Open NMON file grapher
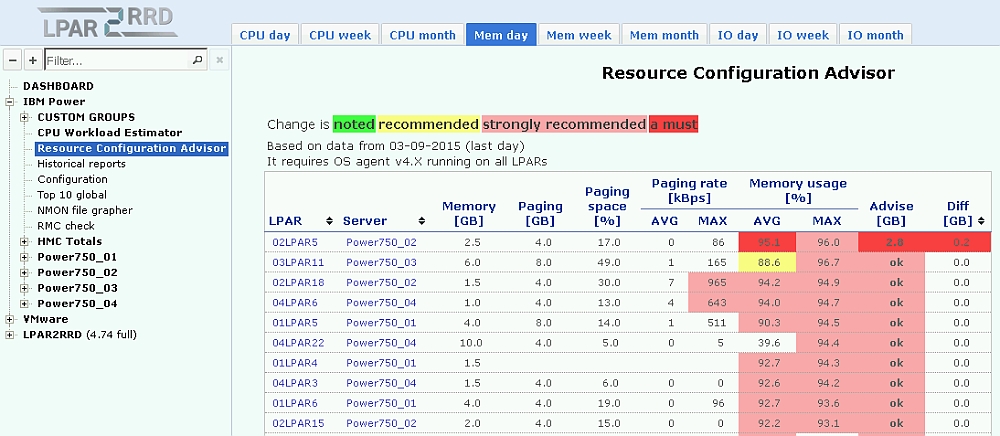This screenshot has height=436, width=1000. click(85, 210)
